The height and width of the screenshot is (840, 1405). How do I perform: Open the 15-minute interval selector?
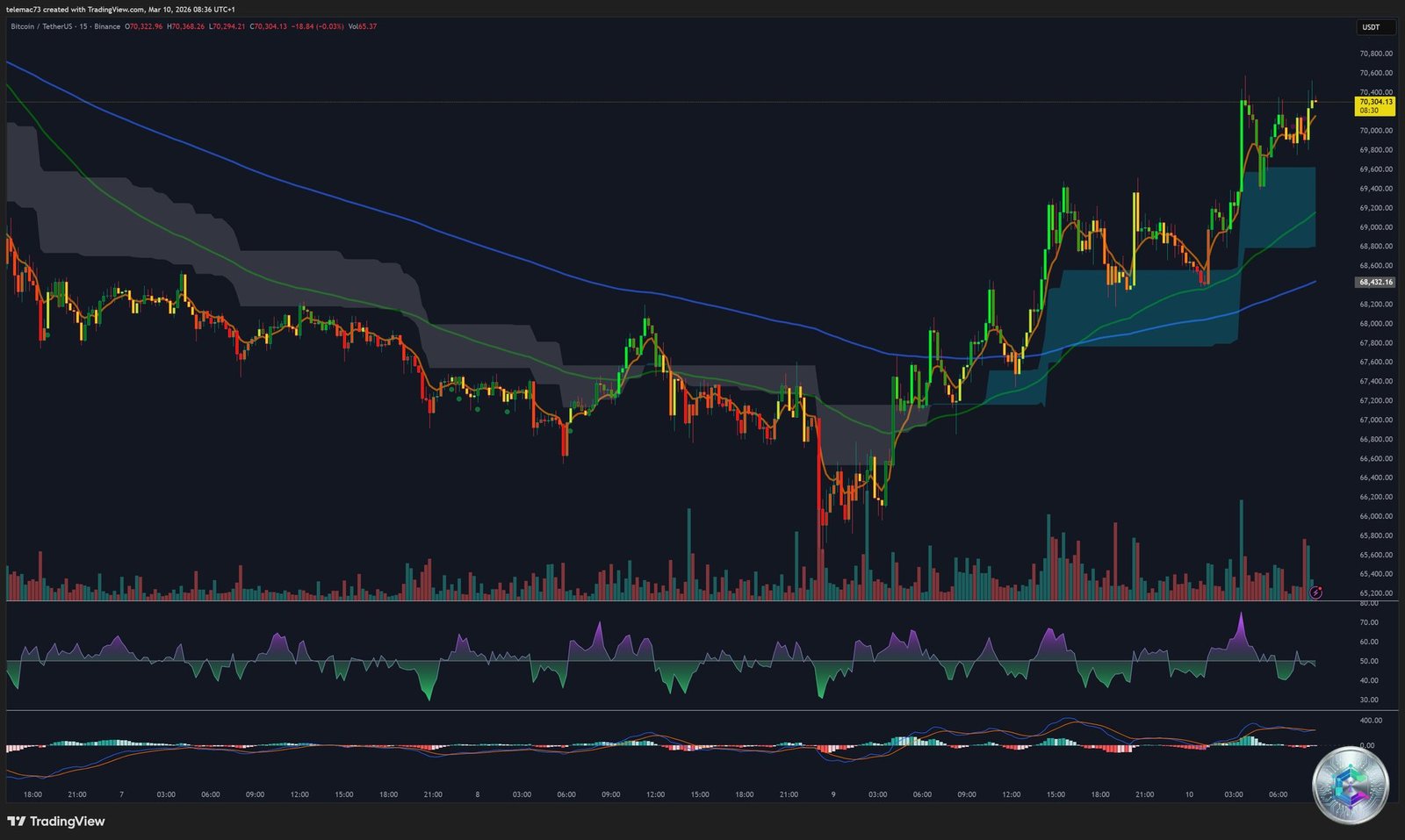pyautogui.click(x=83, y=27)
